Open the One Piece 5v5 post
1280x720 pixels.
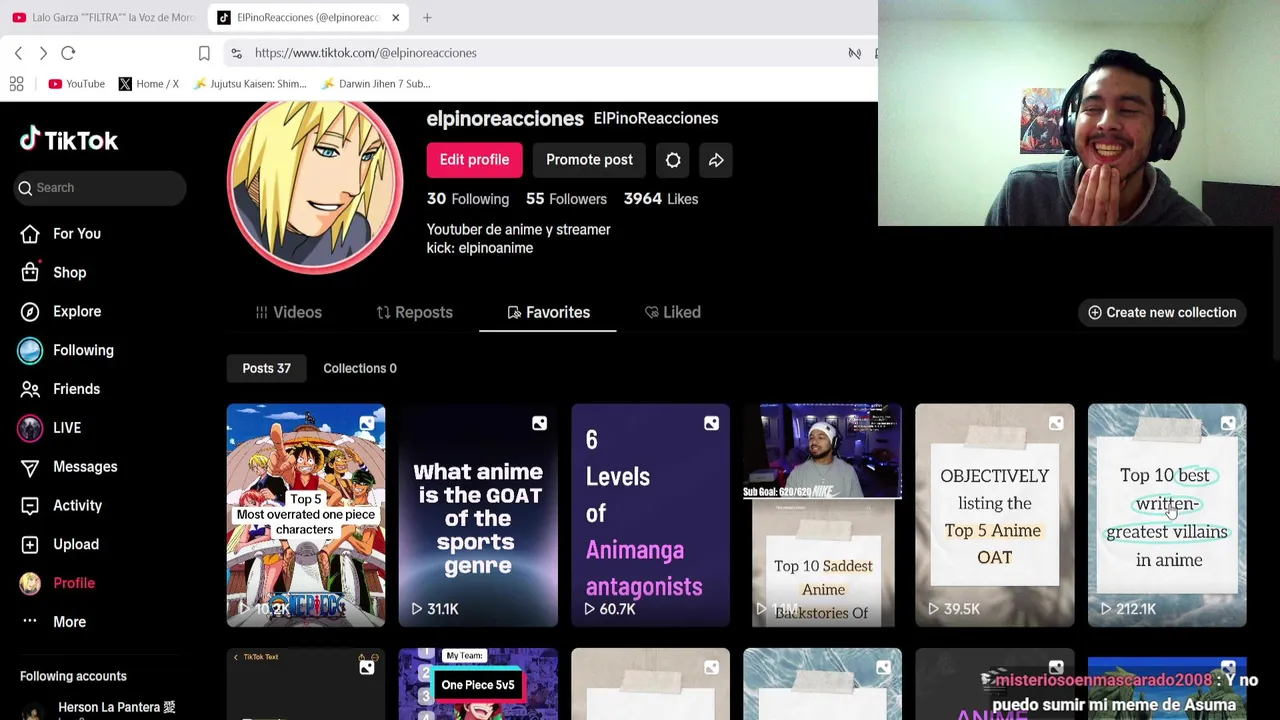click(x=478, y=684)
